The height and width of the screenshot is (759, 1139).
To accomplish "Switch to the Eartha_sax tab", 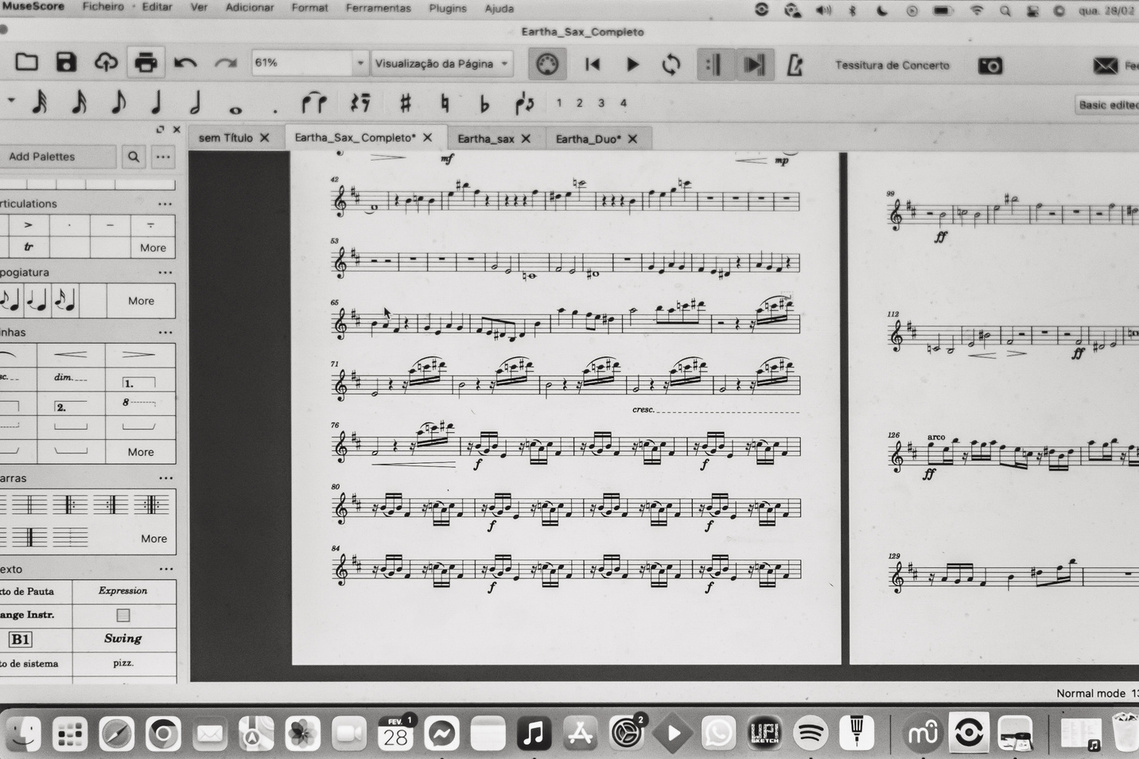I will 486,138.
